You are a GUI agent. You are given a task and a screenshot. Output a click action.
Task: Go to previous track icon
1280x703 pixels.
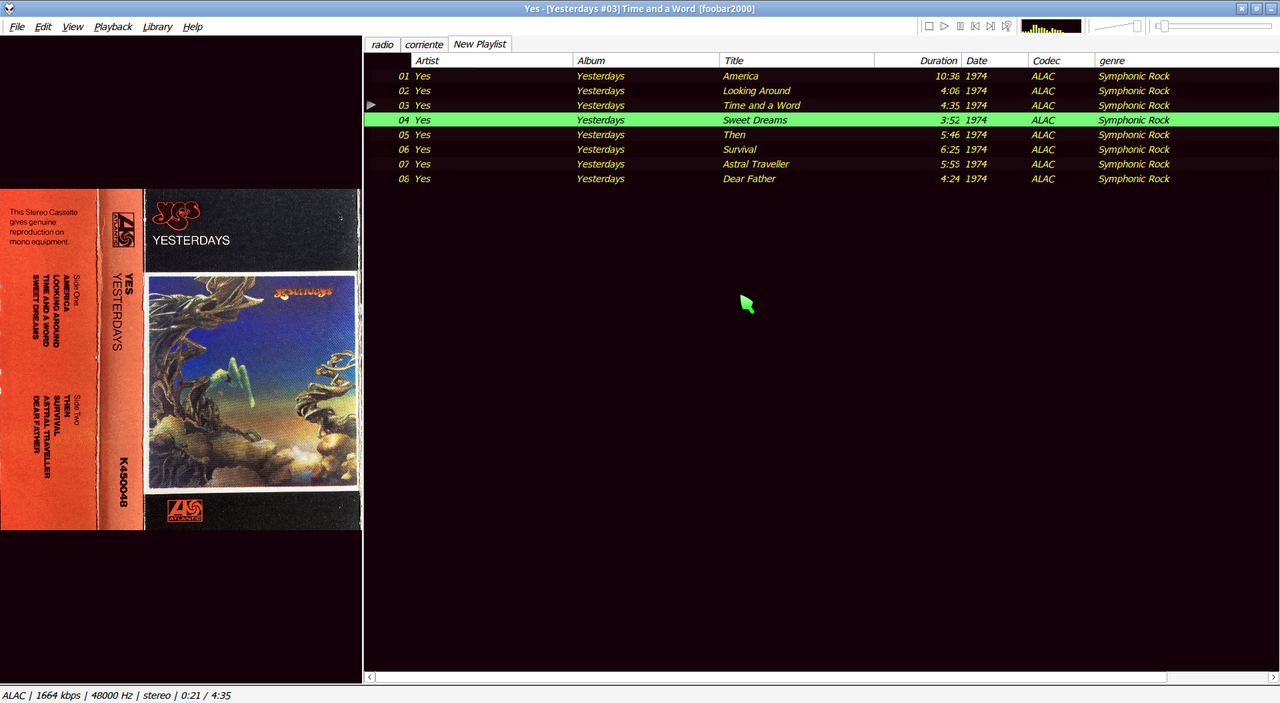point(975,26)
